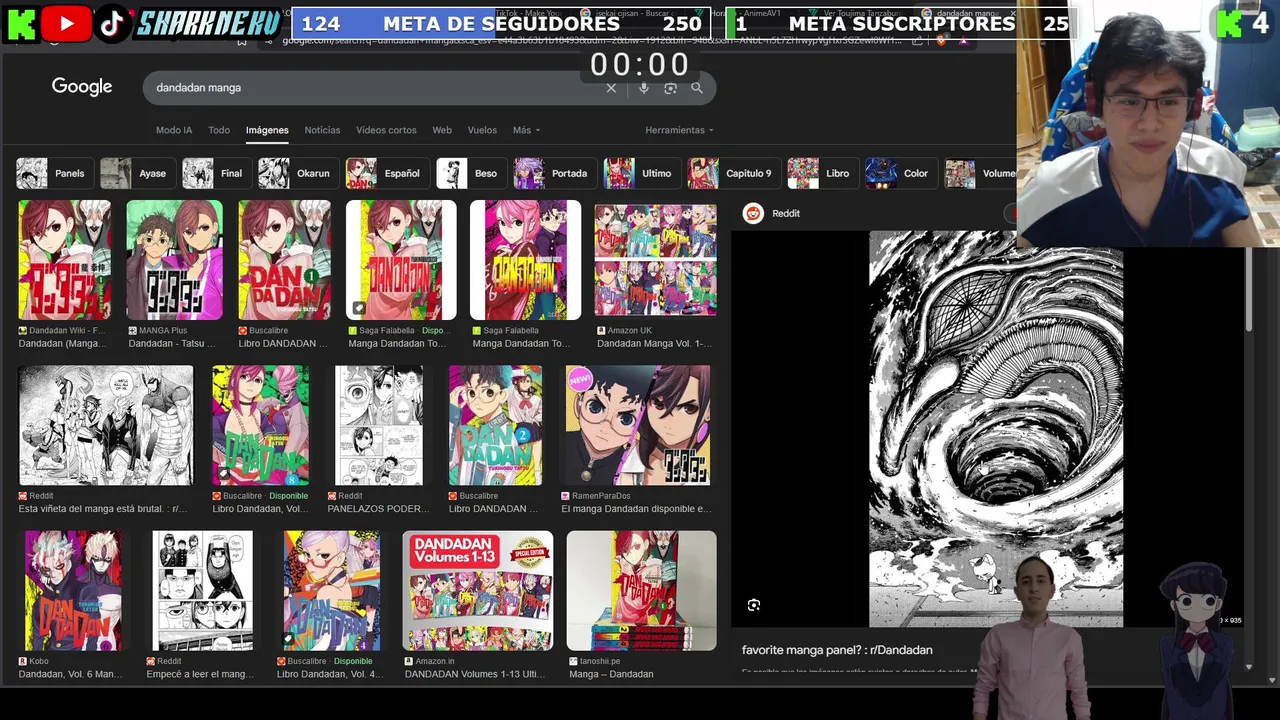Open Dandadan Wiki cover thumbnail
The image size is (1280, 720).
[64, 260]
